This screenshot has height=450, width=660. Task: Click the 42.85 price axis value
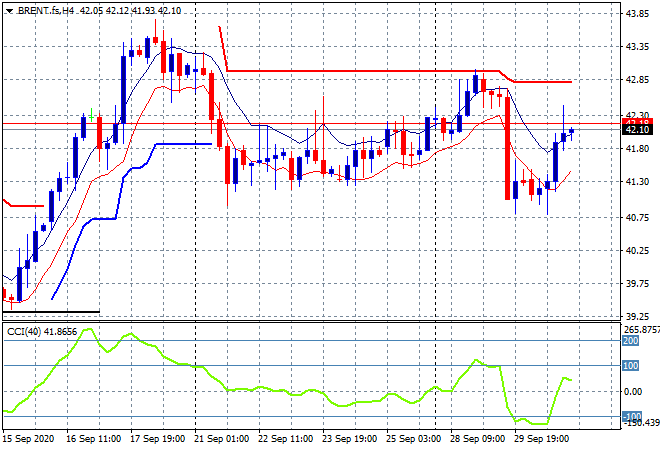coord(637,80)
